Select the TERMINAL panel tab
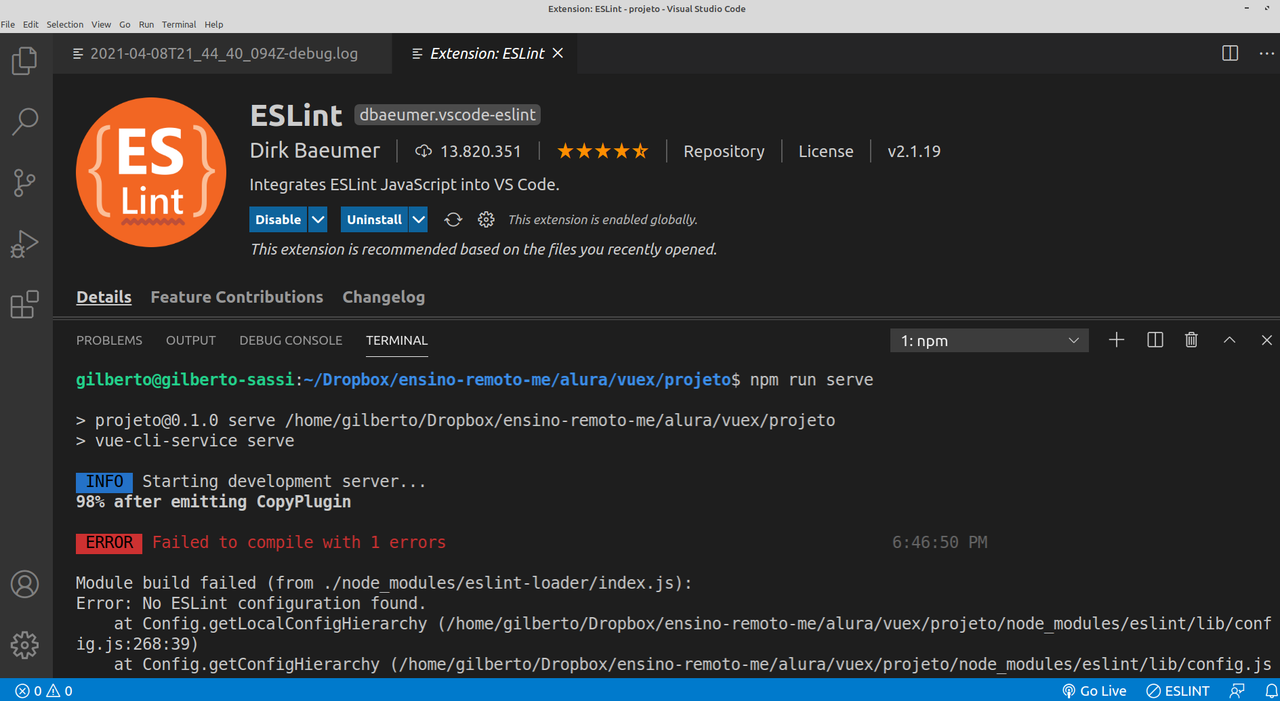 point(397,340)
